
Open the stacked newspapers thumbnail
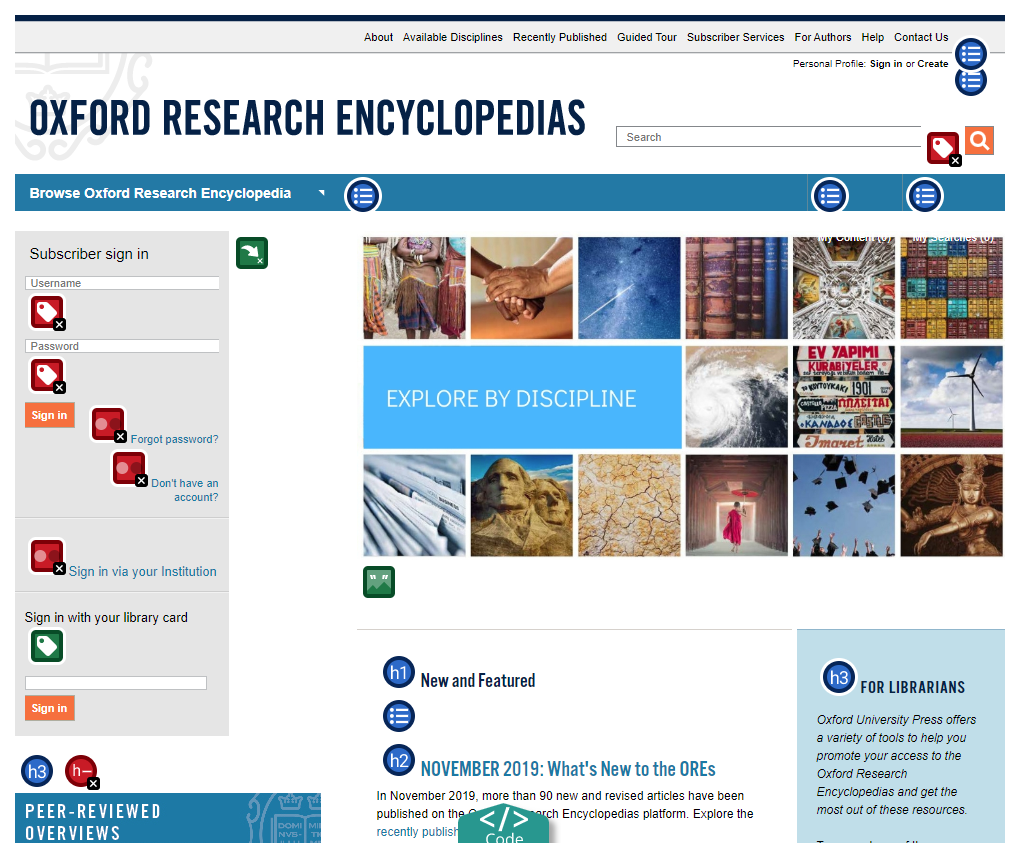(x=414, y=506)
